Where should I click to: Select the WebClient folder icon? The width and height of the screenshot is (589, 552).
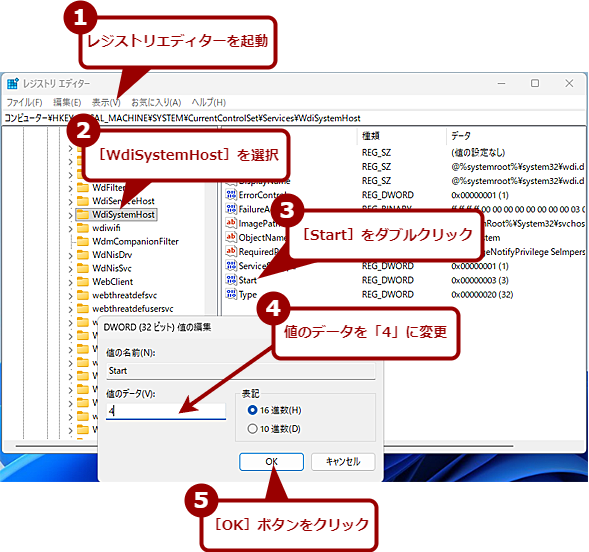pyautogui.click(x=83, y=282)
